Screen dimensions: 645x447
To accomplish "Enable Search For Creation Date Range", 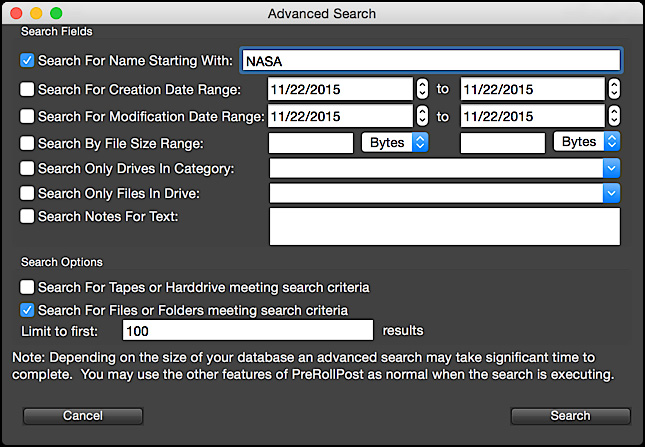I will click(27, 89).
